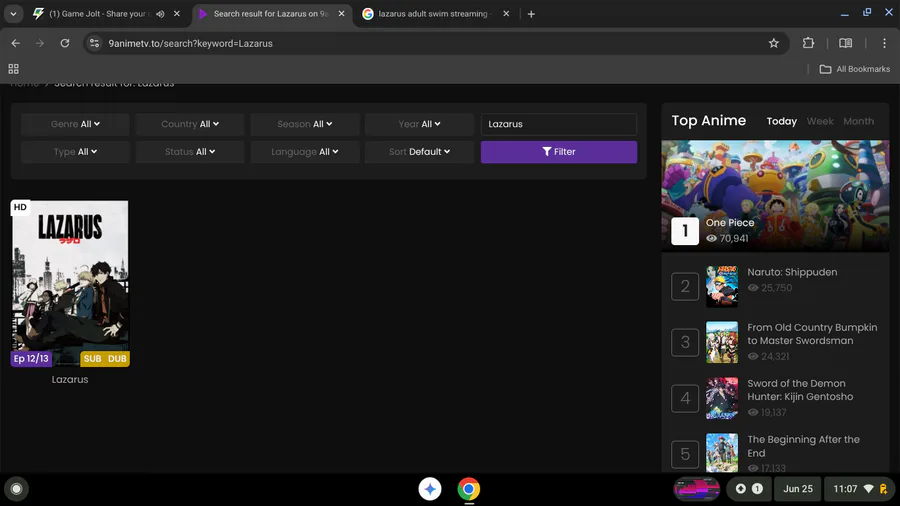The image size is (900, 506).
Task: Close the Game Jolt tab
Action: [x=177, y=14]
